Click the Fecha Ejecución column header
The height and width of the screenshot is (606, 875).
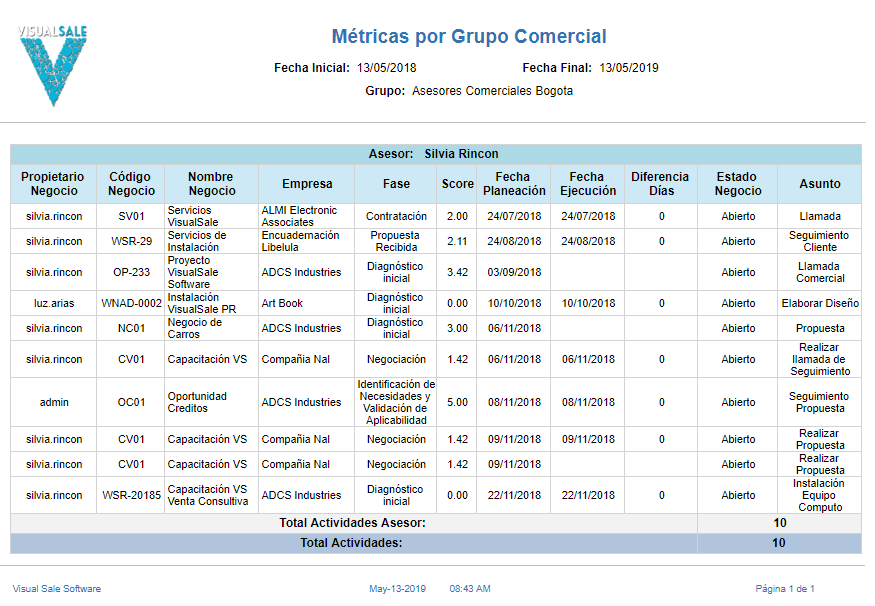click(588, 184)
